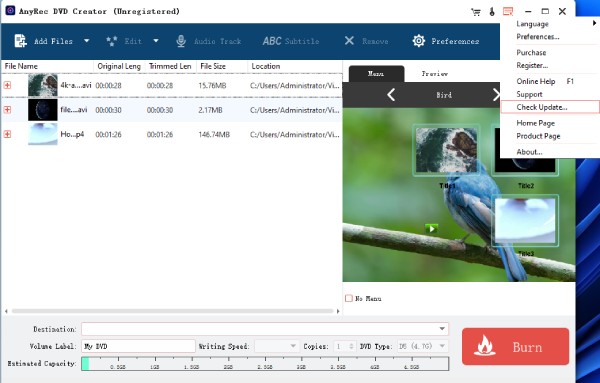Select the Ho...p4 video thumbnail
The height and width of the screenshot is (383, 600).
coord(43,134)
